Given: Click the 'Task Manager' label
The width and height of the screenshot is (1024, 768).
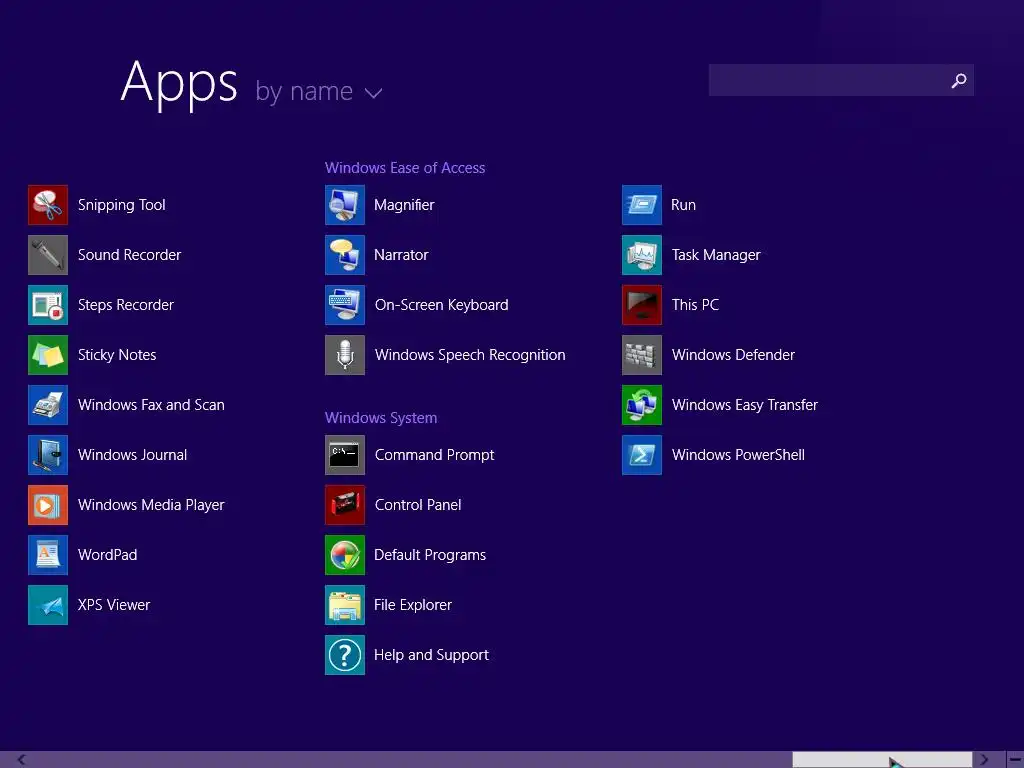Looking at the screenshot, I should click(716, 255).
